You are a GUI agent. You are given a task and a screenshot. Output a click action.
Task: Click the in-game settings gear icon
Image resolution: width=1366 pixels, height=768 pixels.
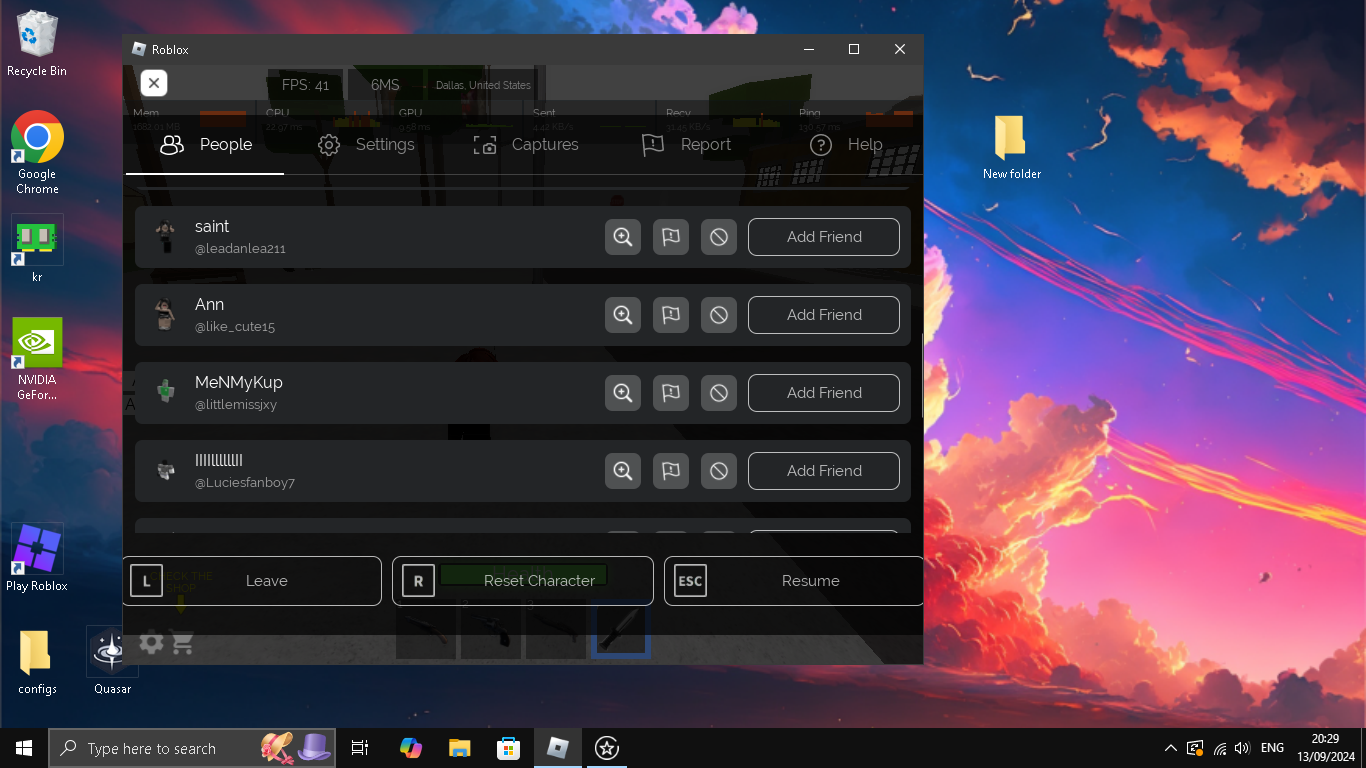click(x=151, y=643)
